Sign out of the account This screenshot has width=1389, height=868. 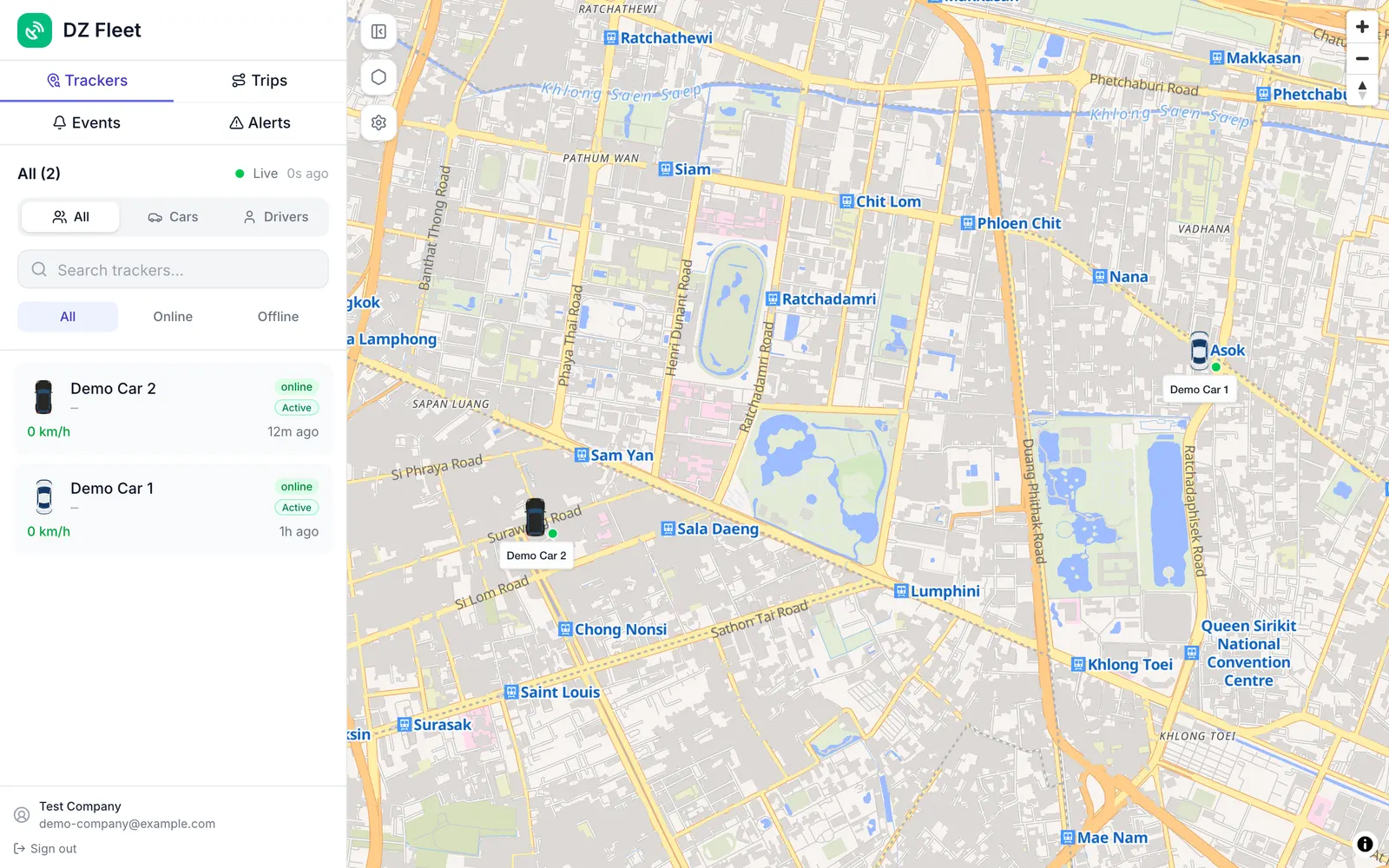click(x=45, y=849)
